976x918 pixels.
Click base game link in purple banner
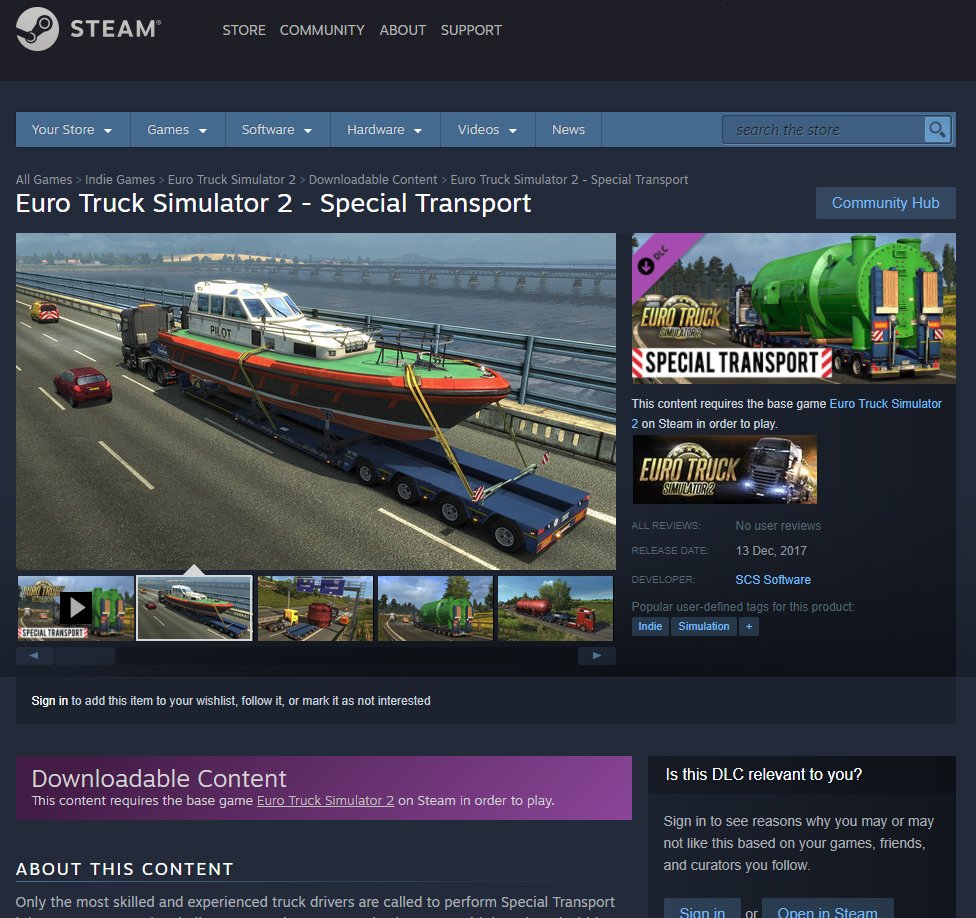point(325,800)
